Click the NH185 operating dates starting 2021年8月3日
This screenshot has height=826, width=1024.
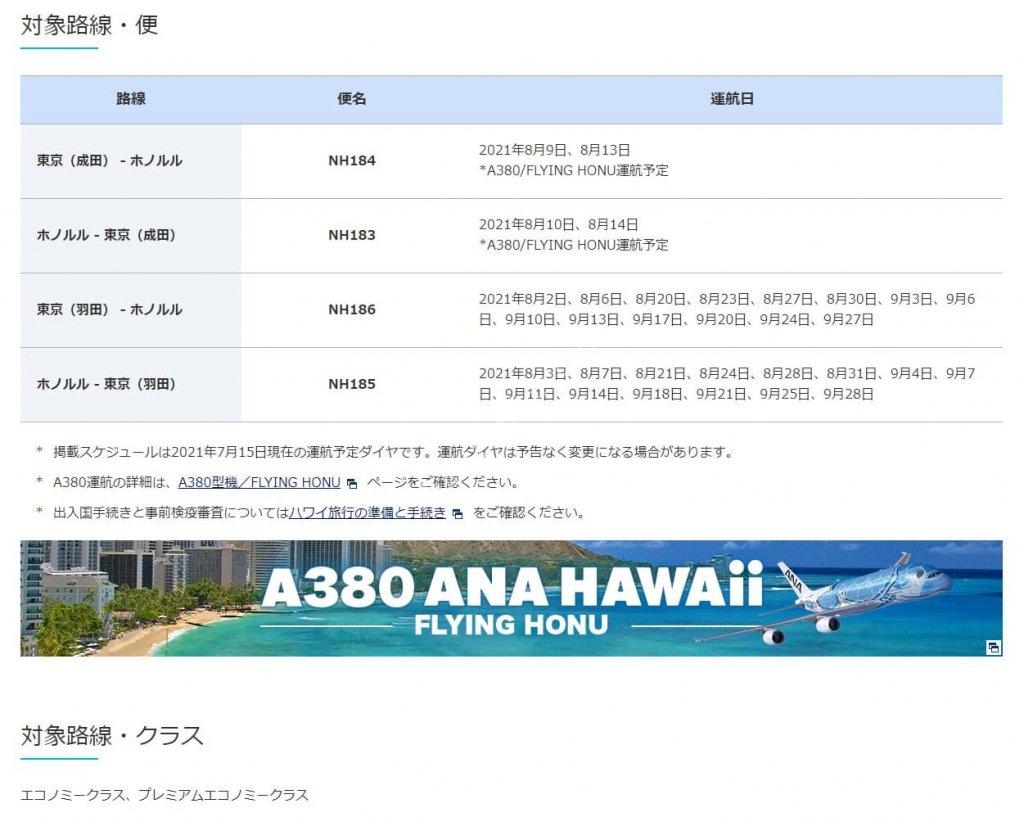click(x=727, y=384)
